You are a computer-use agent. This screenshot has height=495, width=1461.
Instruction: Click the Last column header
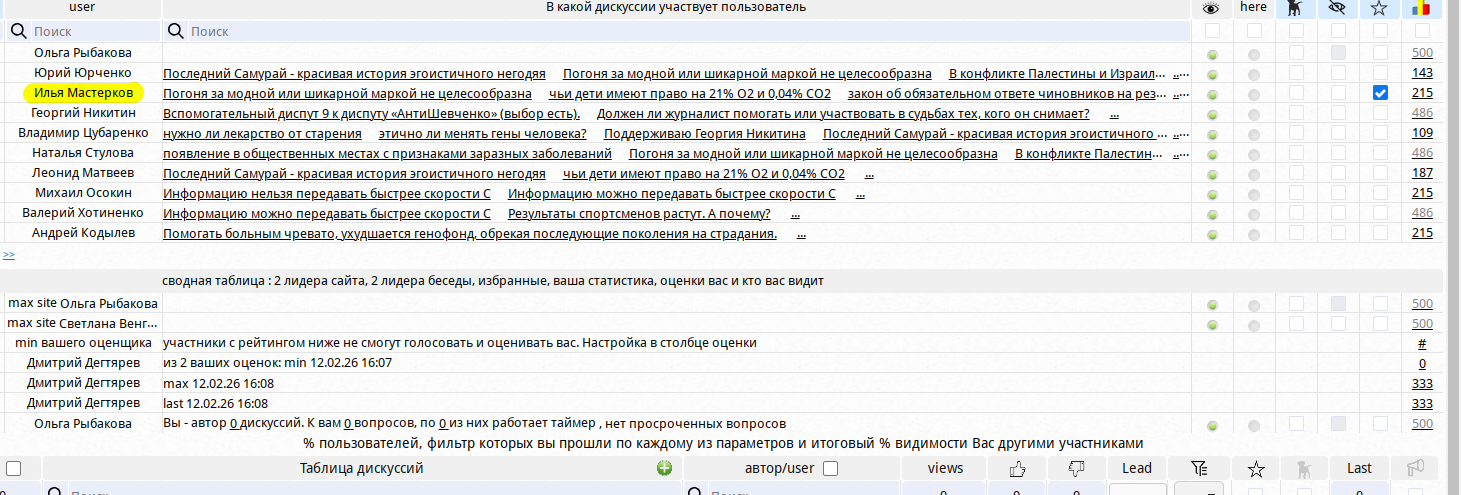[x=1359, y=468]
